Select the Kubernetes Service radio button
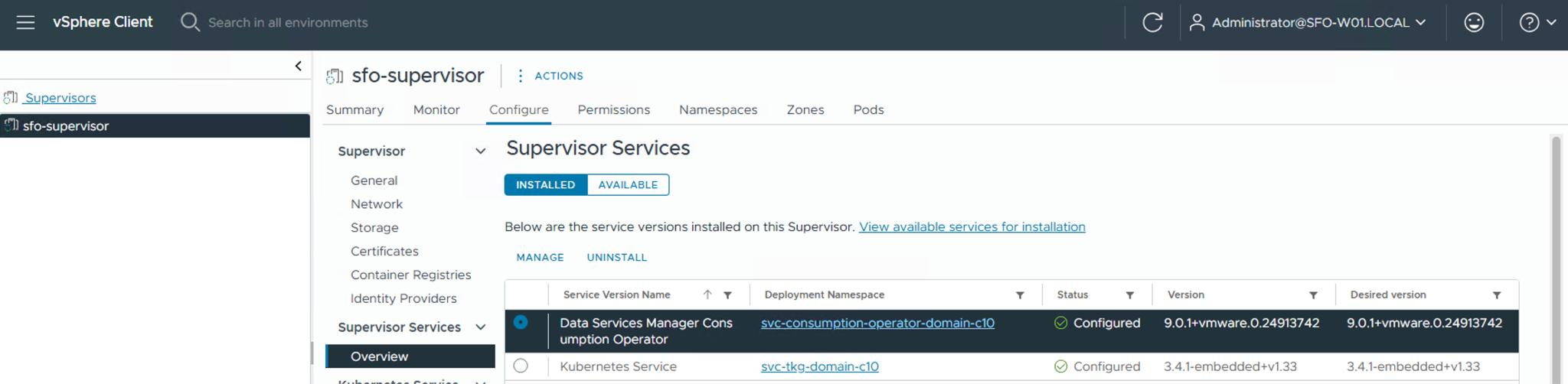This screenshot has width=1568, height=384. pyautogui.click(x=521, y=366)
